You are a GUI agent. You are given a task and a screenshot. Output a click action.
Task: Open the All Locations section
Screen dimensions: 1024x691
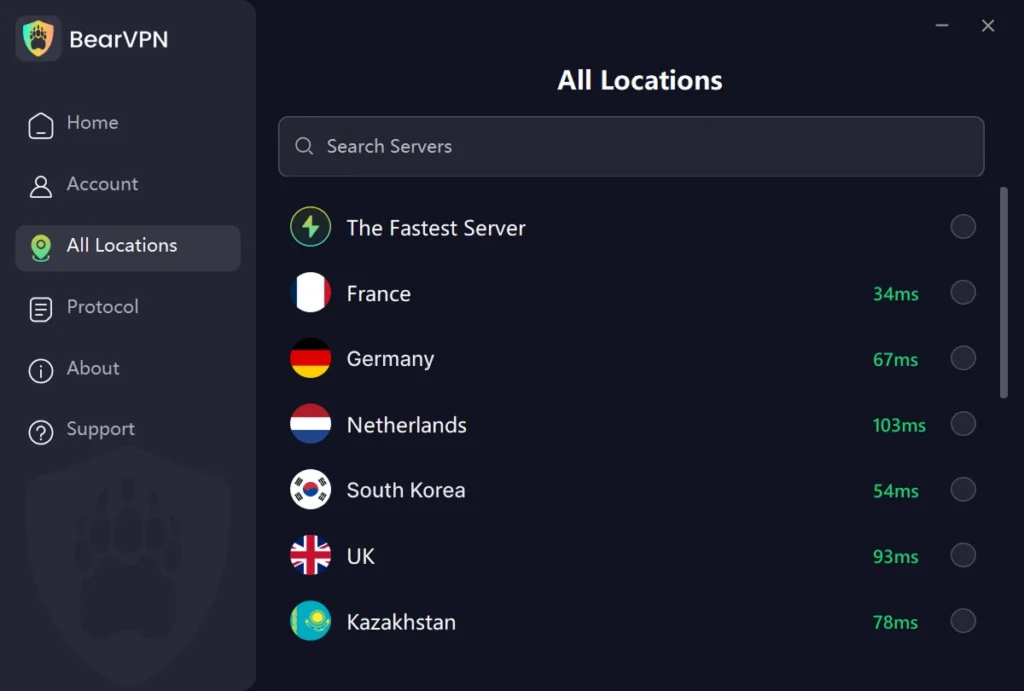(127, 246)
